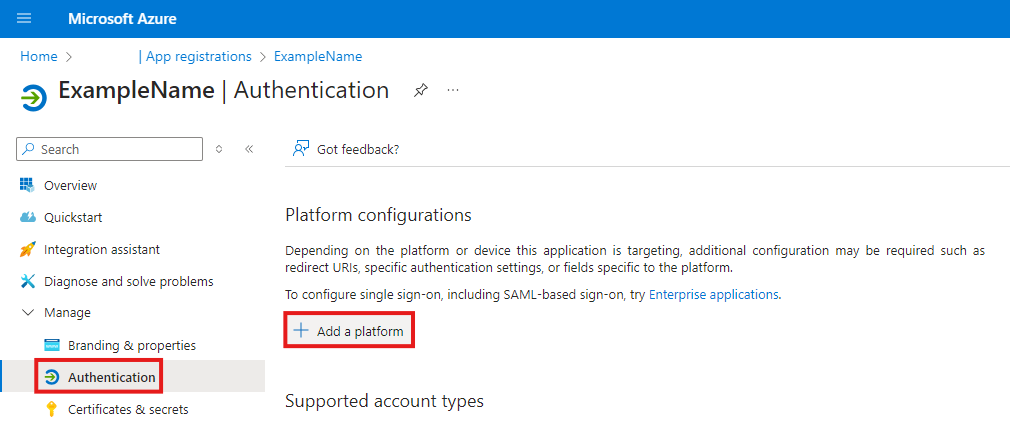Pin the Authentication blade
1010x421 pixels.
pyautogui.click(x=421, y=91)
